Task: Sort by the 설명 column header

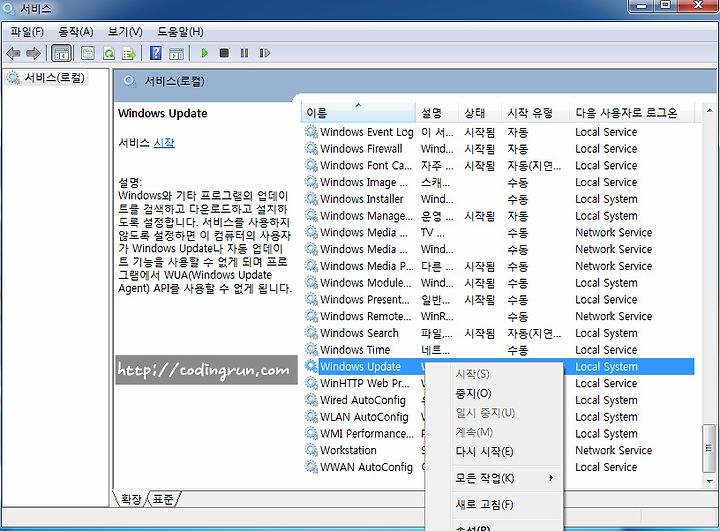Action: point(437,113)
